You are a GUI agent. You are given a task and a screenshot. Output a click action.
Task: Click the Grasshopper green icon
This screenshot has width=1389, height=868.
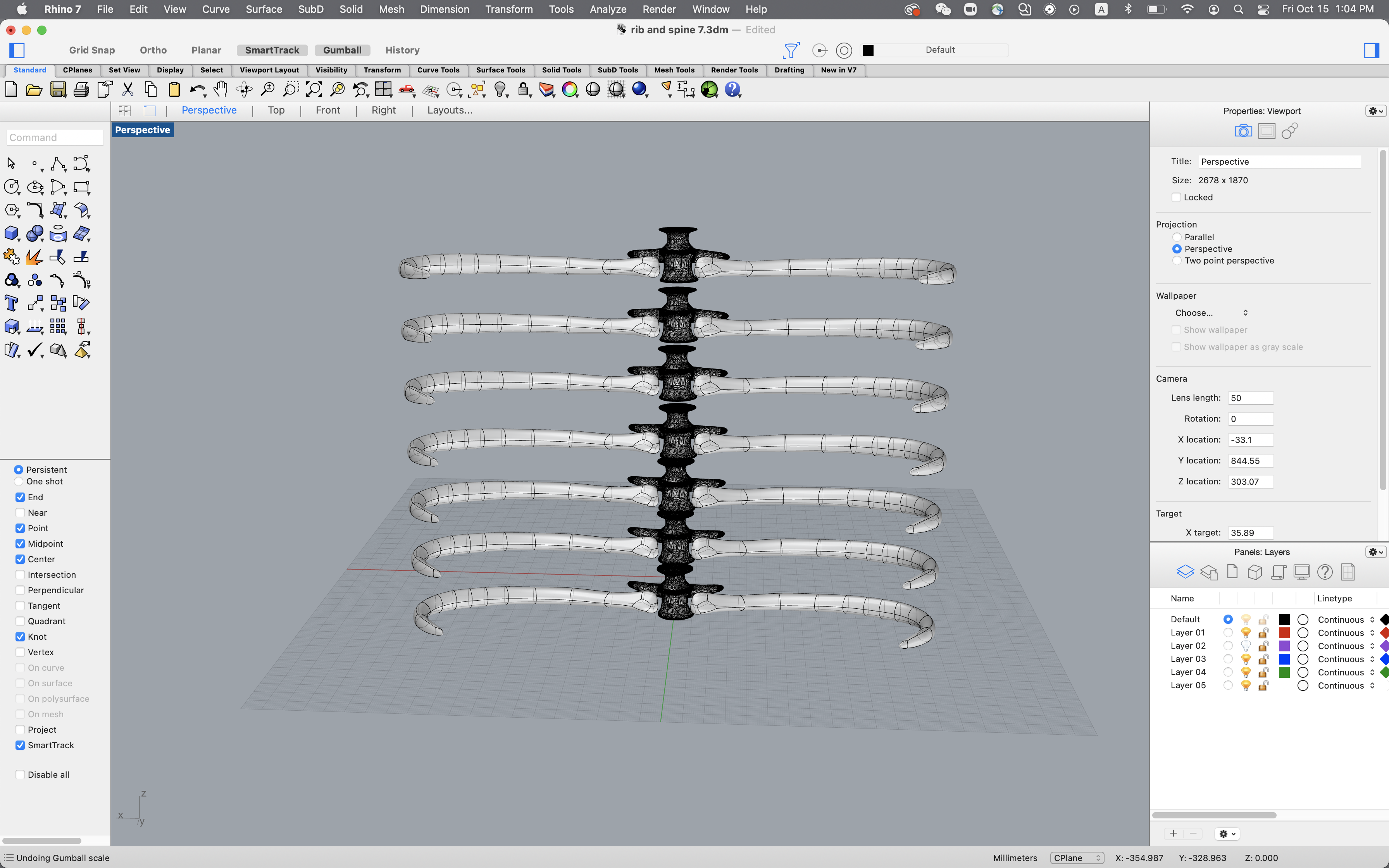click(x=710, y=90)
